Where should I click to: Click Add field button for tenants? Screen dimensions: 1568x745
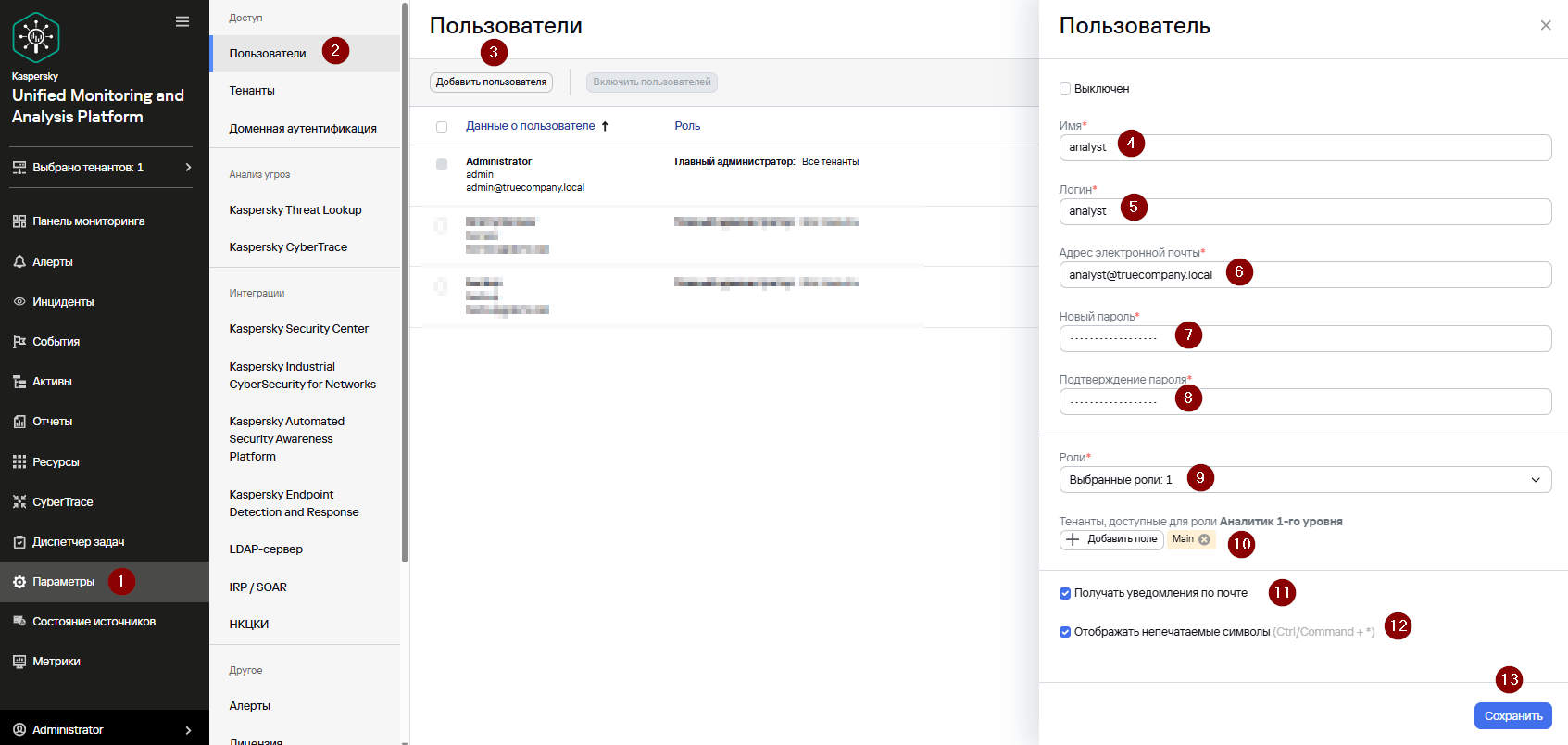[1111, 539]
